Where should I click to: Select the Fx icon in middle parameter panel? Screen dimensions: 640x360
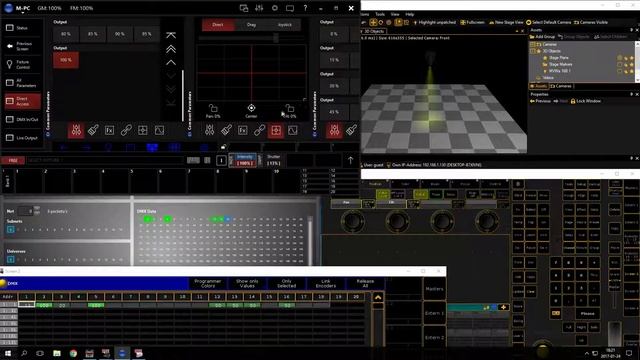click(x=242, y=130)
